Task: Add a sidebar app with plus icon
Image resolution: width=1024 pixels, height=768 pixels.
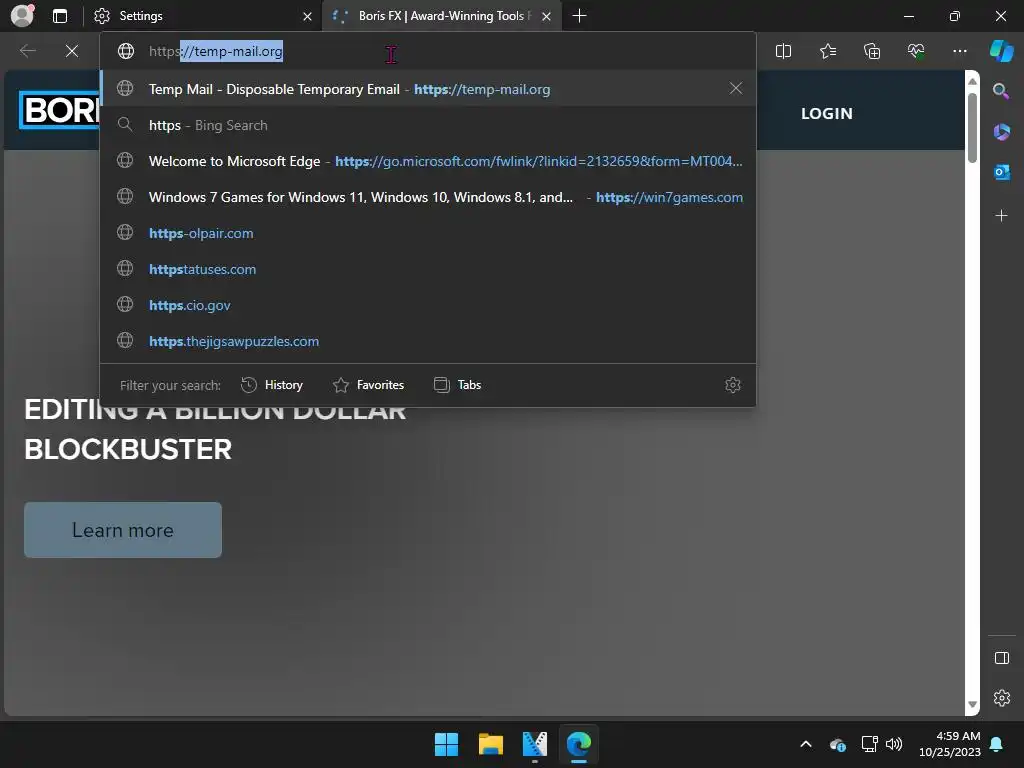Action: (1001, 216)
